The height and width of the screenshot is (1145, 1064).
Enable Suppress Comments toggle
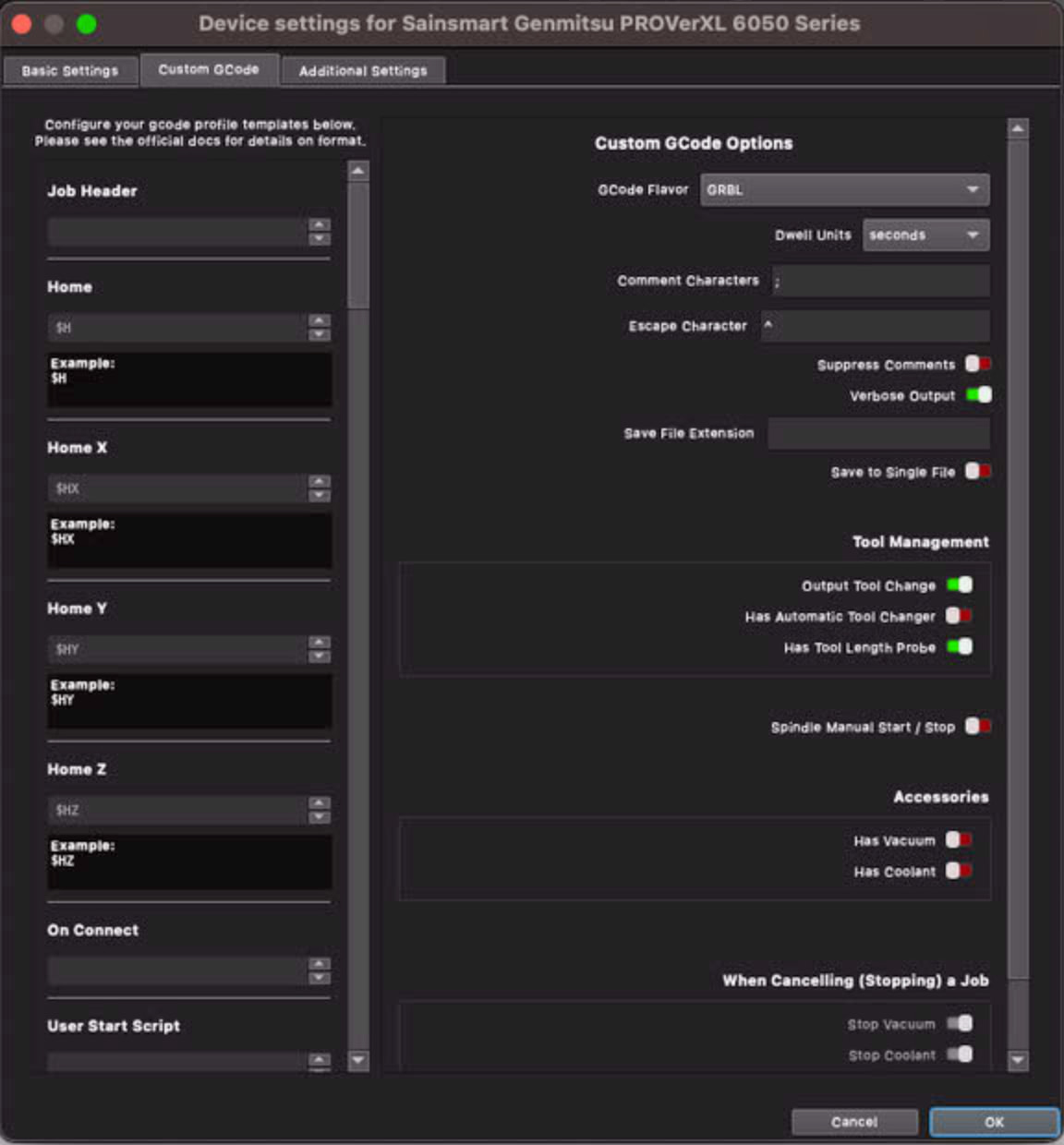(977, 364)
